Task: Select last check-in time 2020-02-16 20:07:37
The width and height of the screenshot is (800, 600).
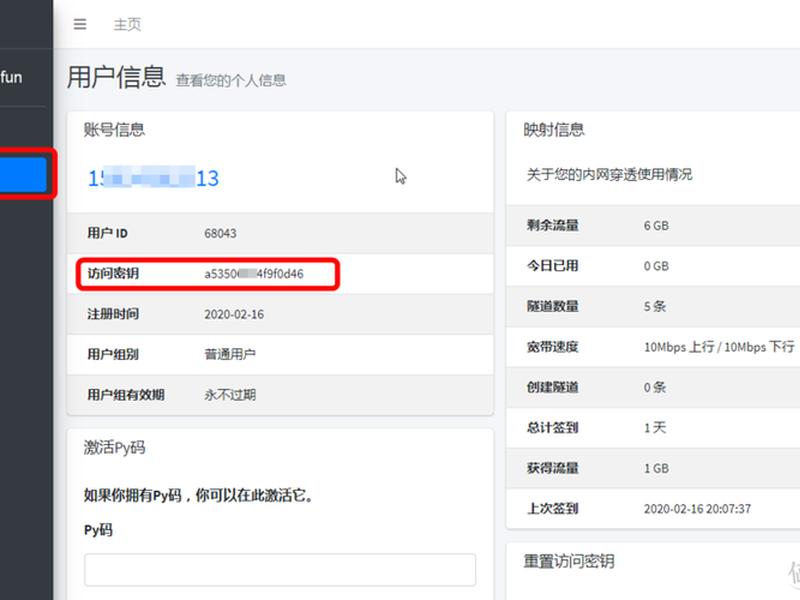Action: click(x=697, y=509)
